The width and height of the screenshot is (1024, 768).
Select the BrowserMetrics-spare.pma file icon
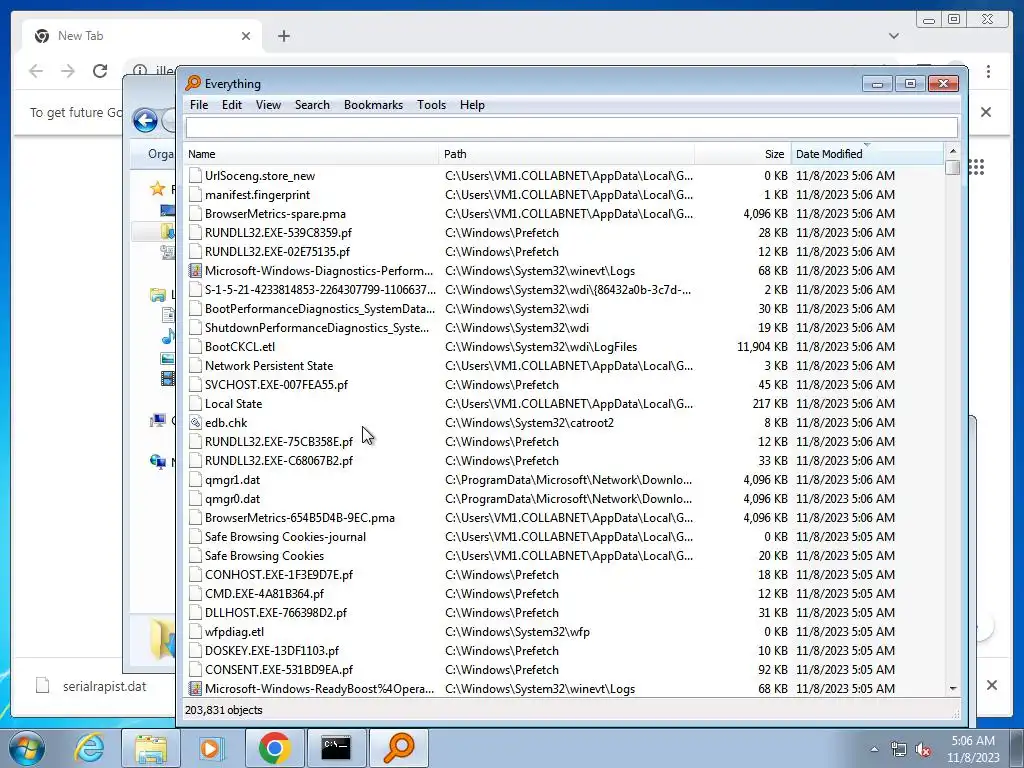coord(195,214)
